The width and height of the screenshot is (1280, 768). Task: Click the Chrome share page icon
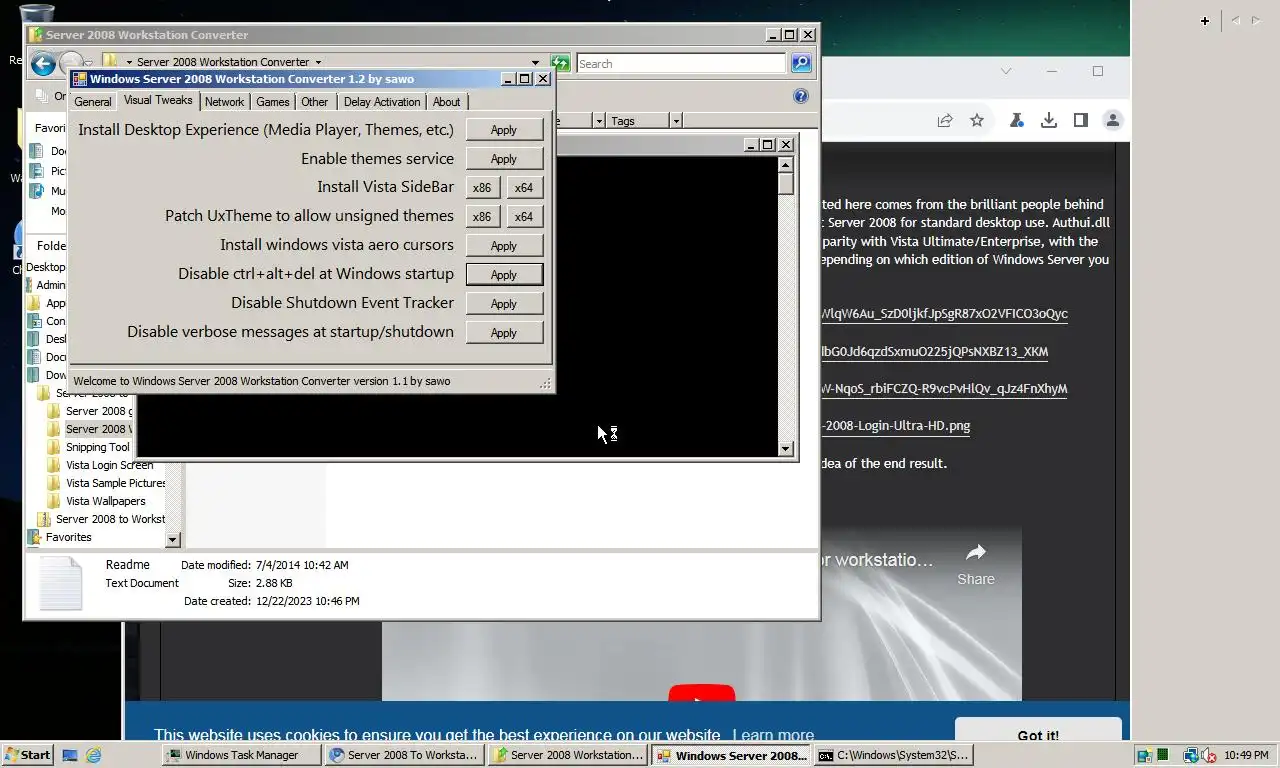point(945,120)
